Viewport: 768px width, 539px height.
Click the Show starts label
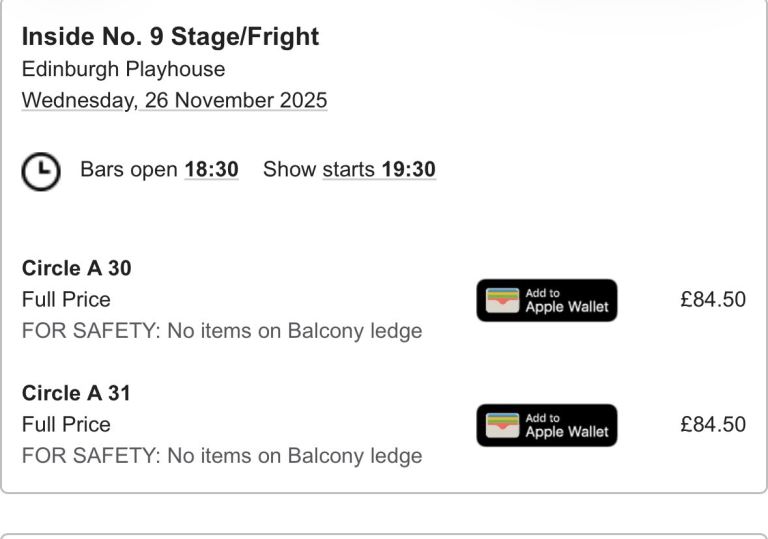pos(318,170)
